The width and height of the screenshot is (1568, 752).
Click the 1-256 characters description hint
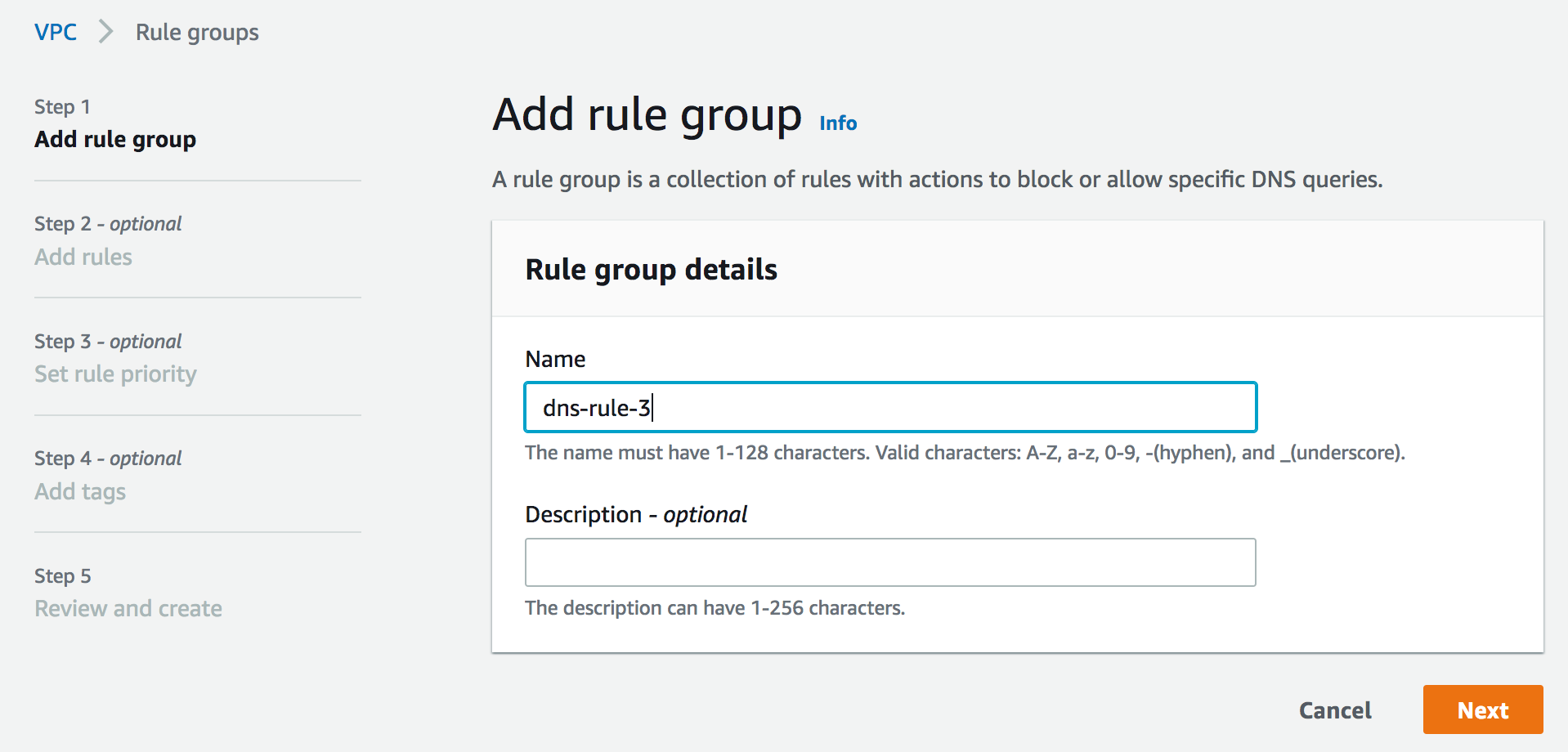715,608
